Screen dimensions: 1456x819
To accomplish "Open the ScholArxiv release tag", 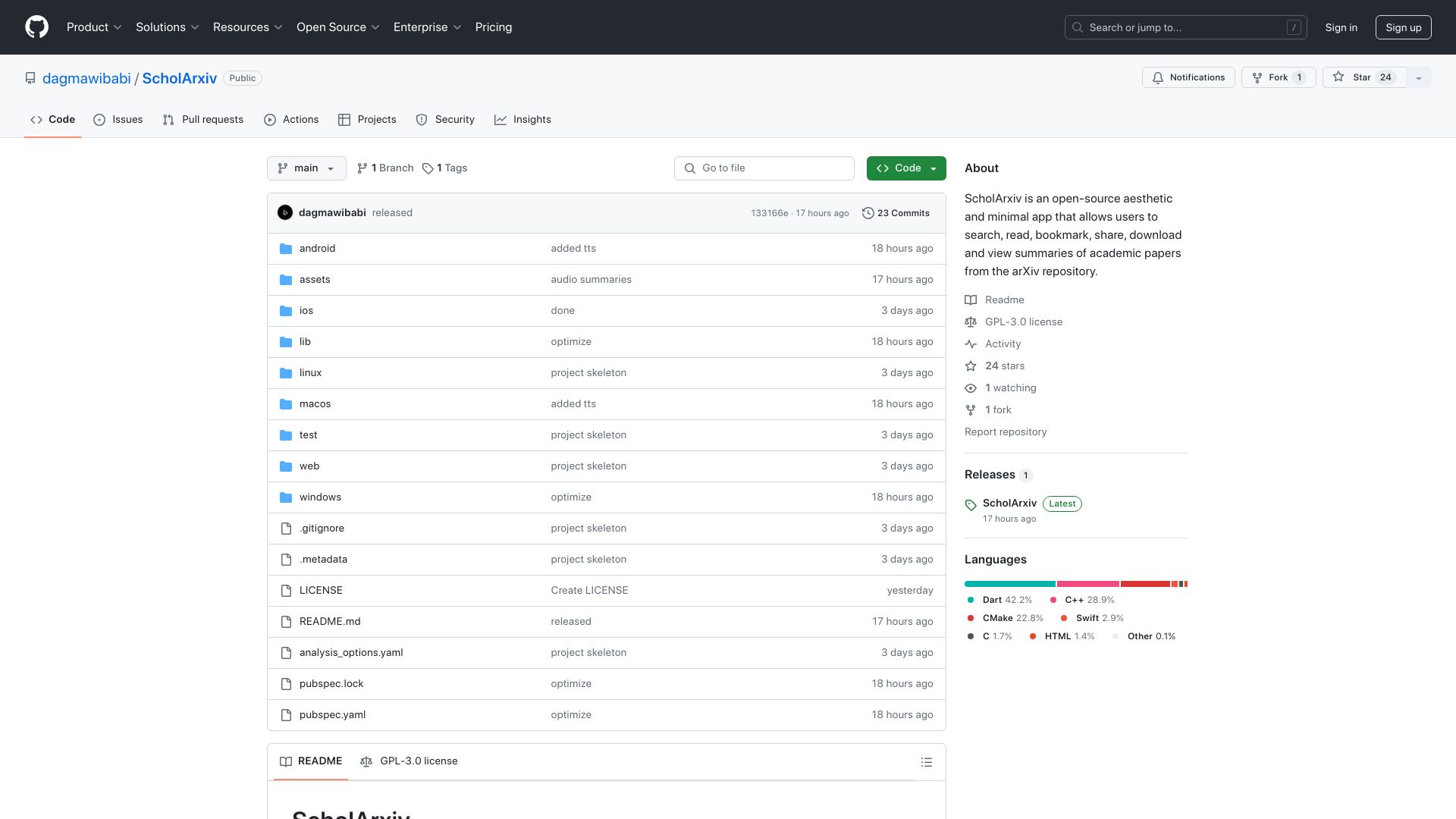I will 1009,504.
